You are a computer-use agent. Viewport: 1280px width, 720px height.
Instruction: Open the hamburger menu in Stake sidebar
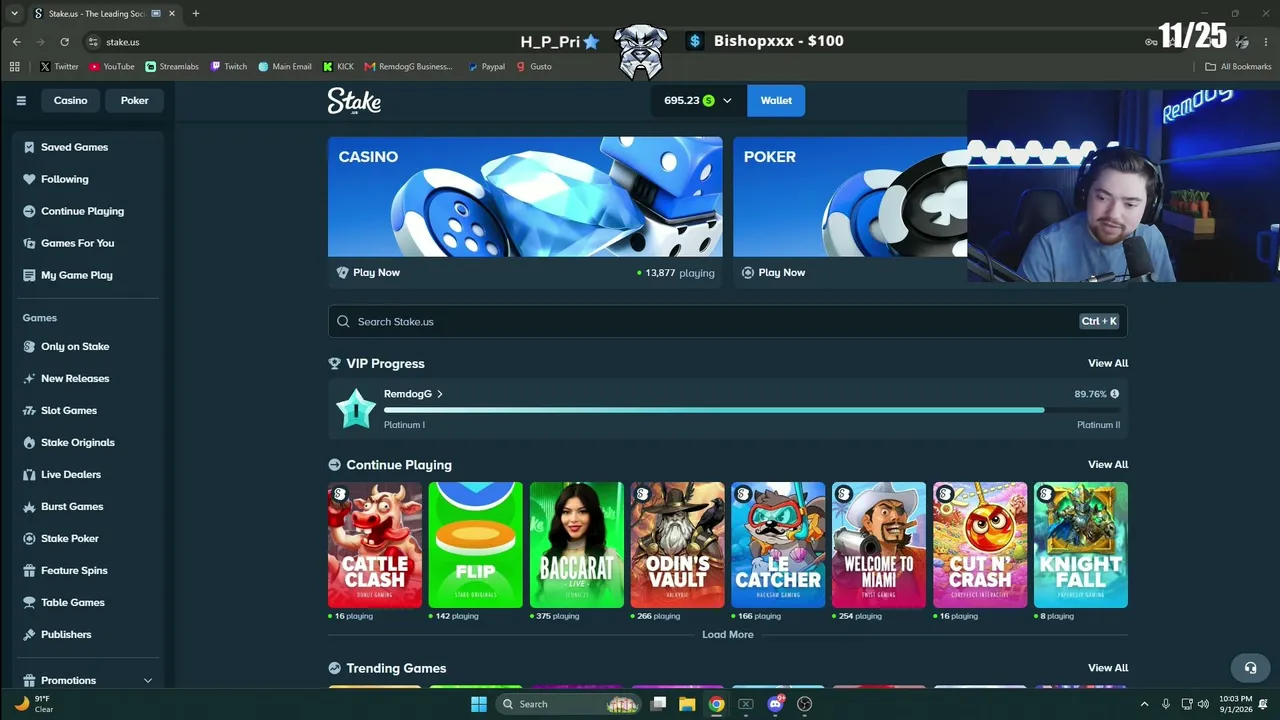21,101
